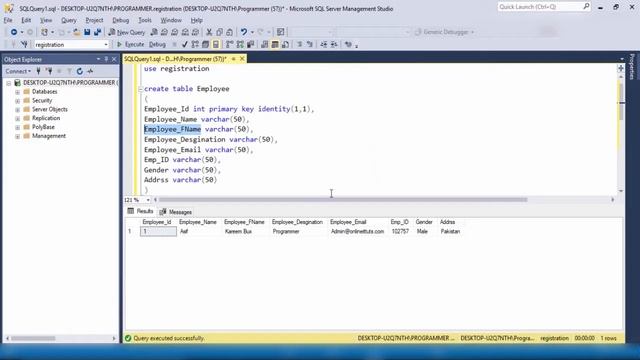Click Object Explorer horizontal scrollbar
The width and height of the screenshot is (640, 360).
33,338
